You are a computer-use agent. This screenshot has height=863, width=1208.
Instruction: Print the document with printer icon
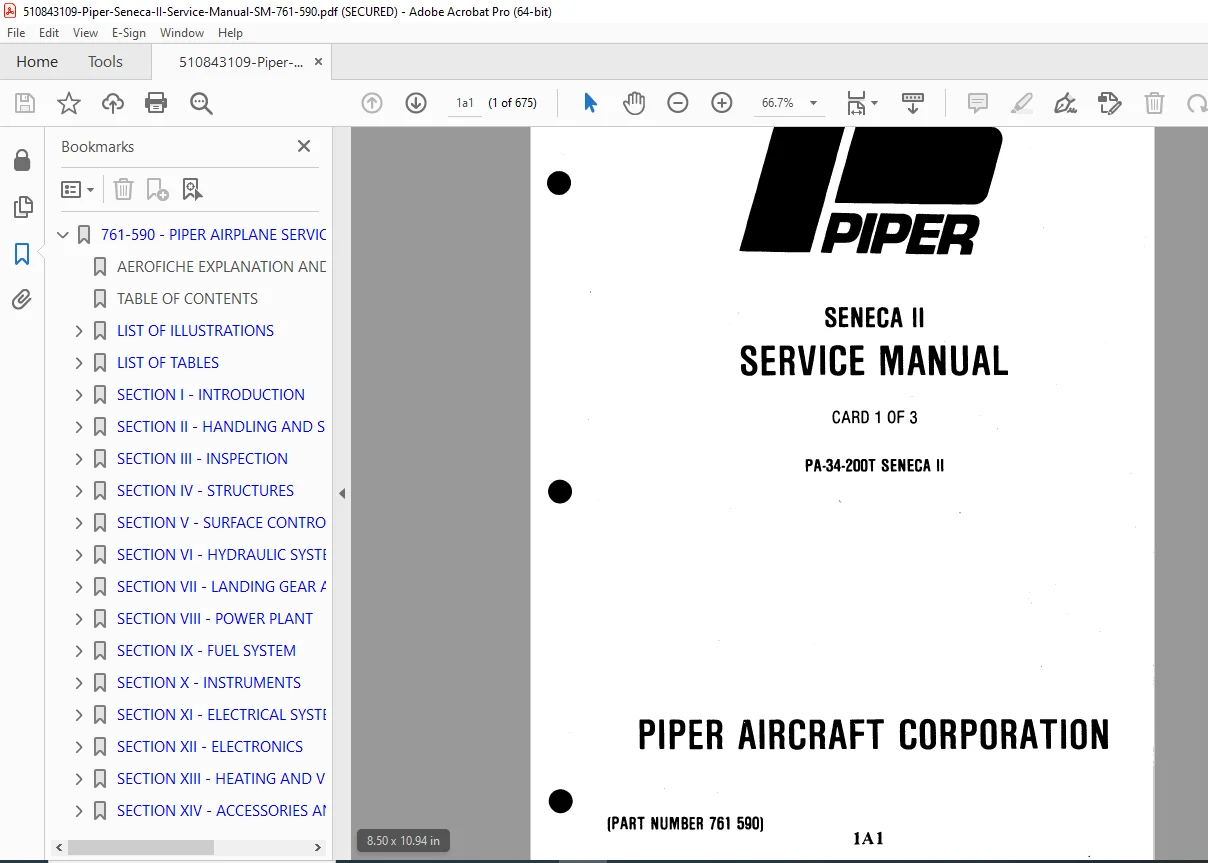pyautogui.click(x=156, y=103)
